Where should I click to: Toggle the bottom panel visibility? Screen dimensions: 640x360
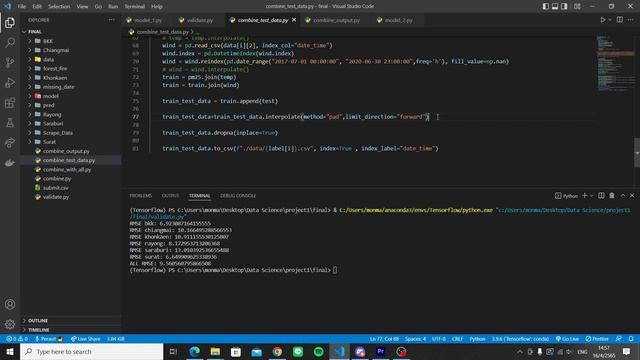(555, 6)
